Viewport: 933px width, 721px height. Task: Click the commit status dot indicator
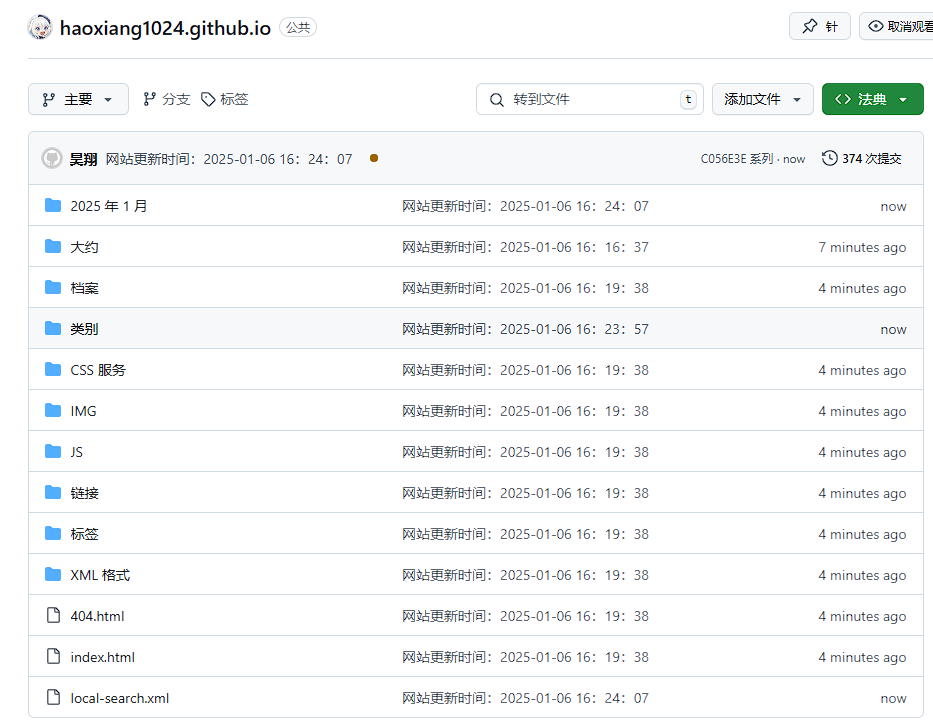pos(374,158)
